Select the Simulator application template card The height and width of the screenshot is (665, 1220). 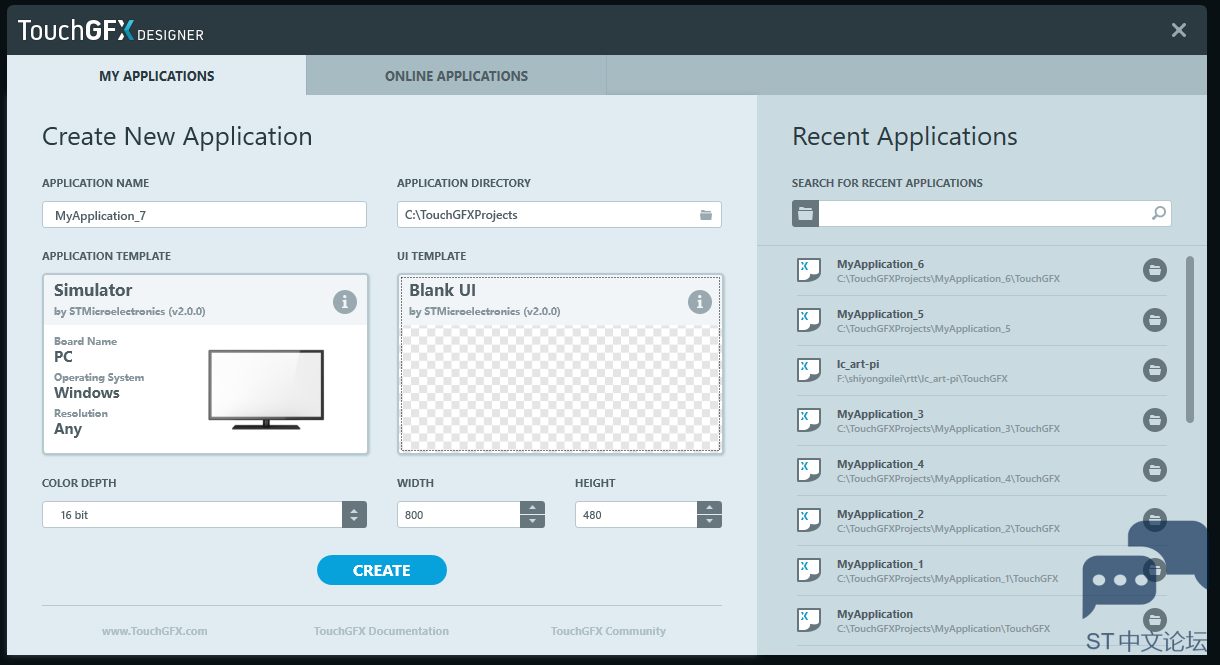click(x=205, y=364)
